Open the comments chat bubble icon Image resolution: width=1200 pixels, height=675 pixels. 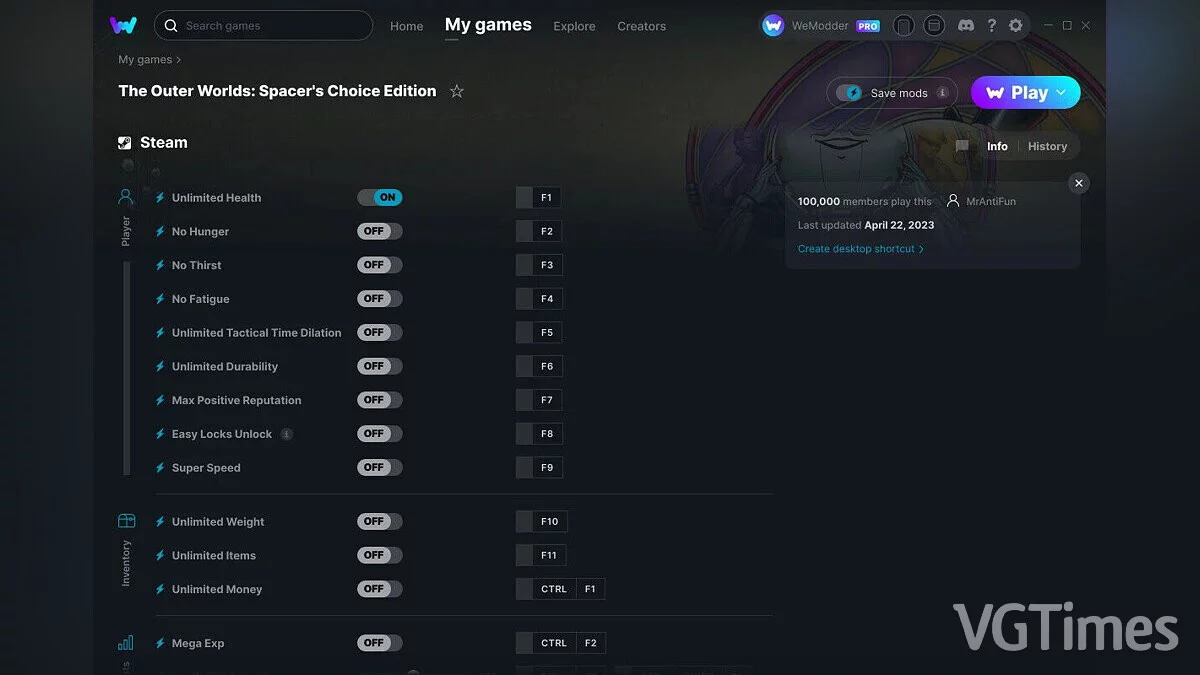click(x=962, y=146)
